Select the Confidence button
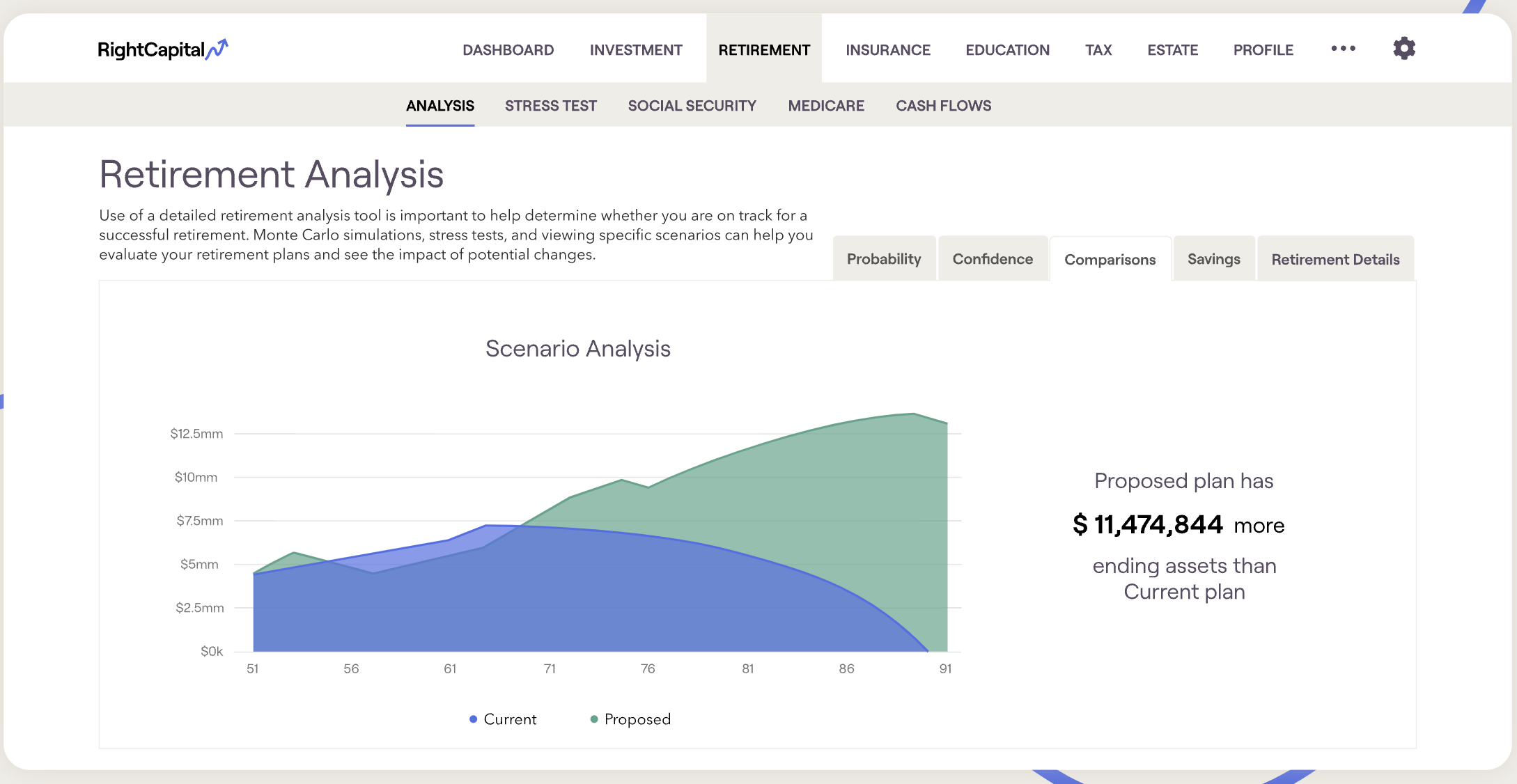 tap(993, 258)
